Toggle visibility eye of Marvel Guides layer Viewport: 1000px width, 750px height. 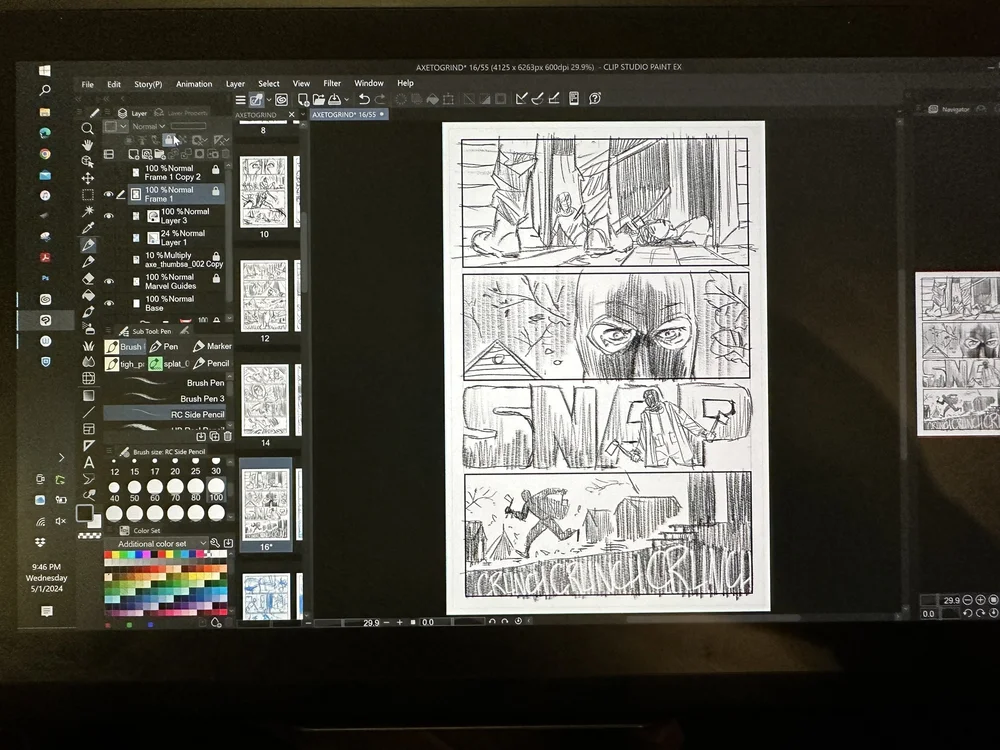coord(108,281)
